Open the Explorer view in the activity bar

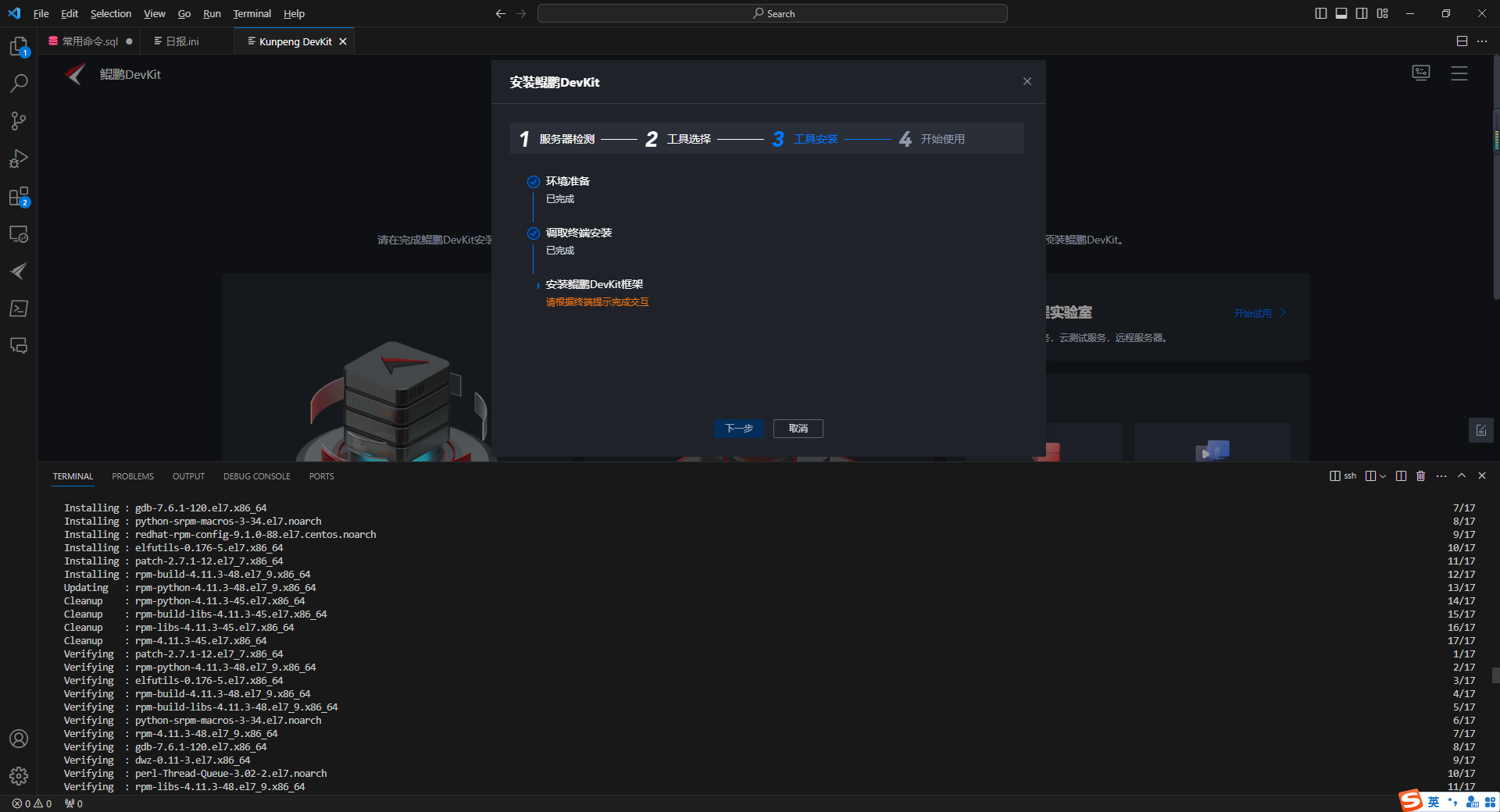(19, 47)
